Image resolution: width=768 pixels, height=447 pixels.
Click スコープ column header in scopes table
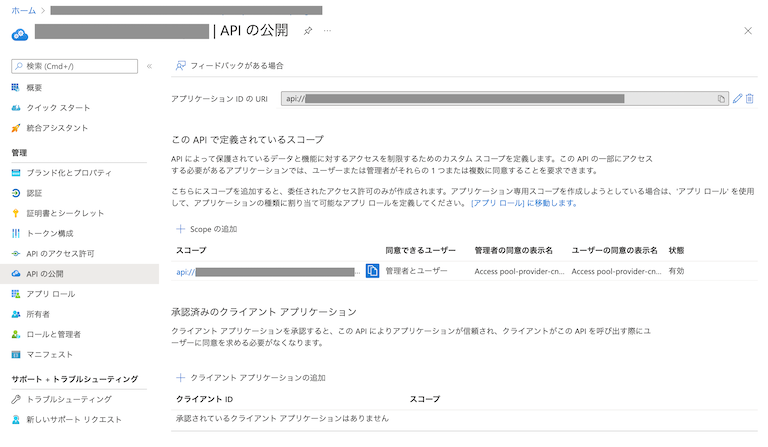pyautogui.click(x=191, y=250)
